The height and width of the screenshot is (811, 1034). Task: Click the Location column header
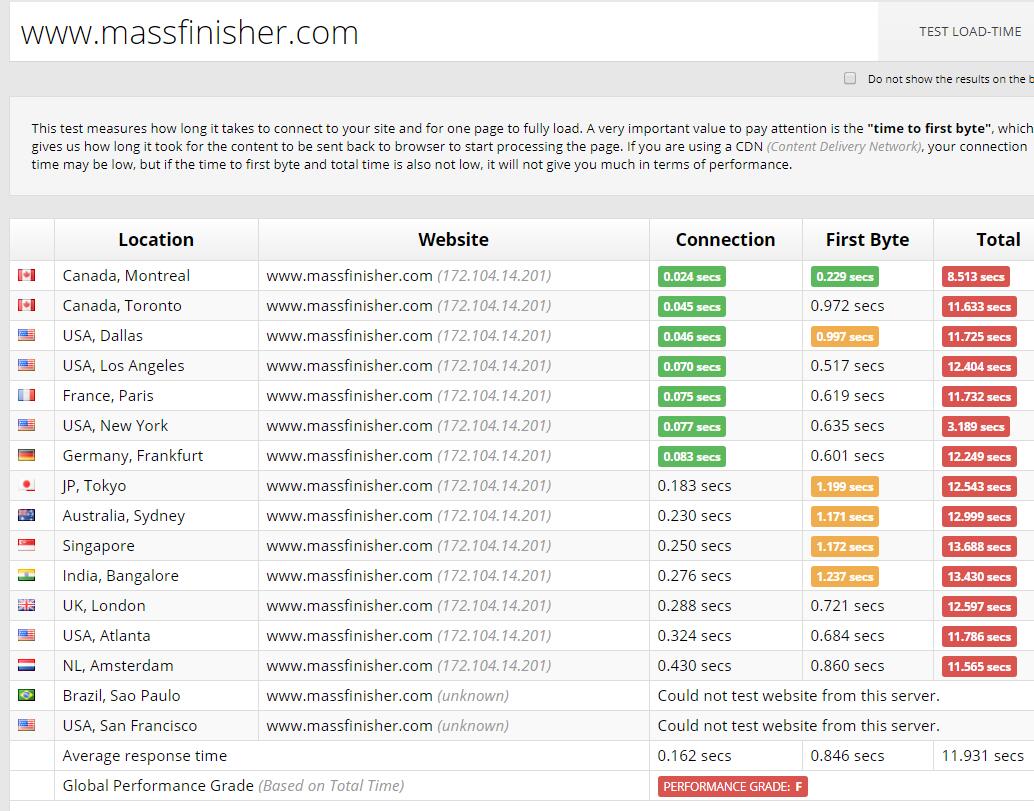[156, 240]
